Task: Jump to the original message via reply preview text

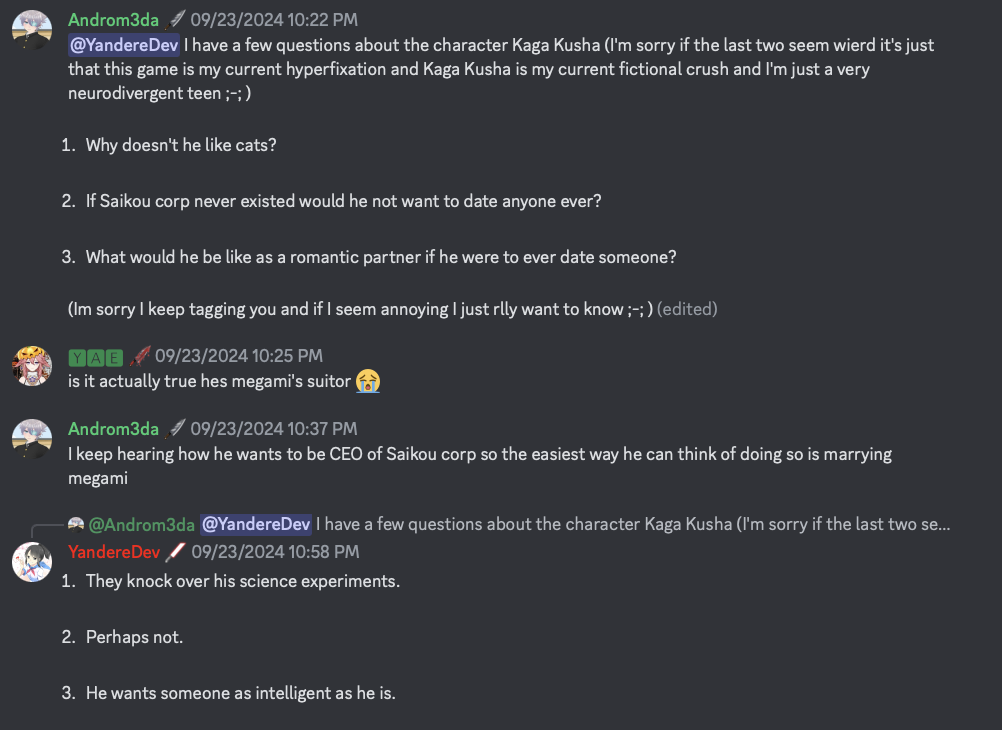Action: pos(632,524)
